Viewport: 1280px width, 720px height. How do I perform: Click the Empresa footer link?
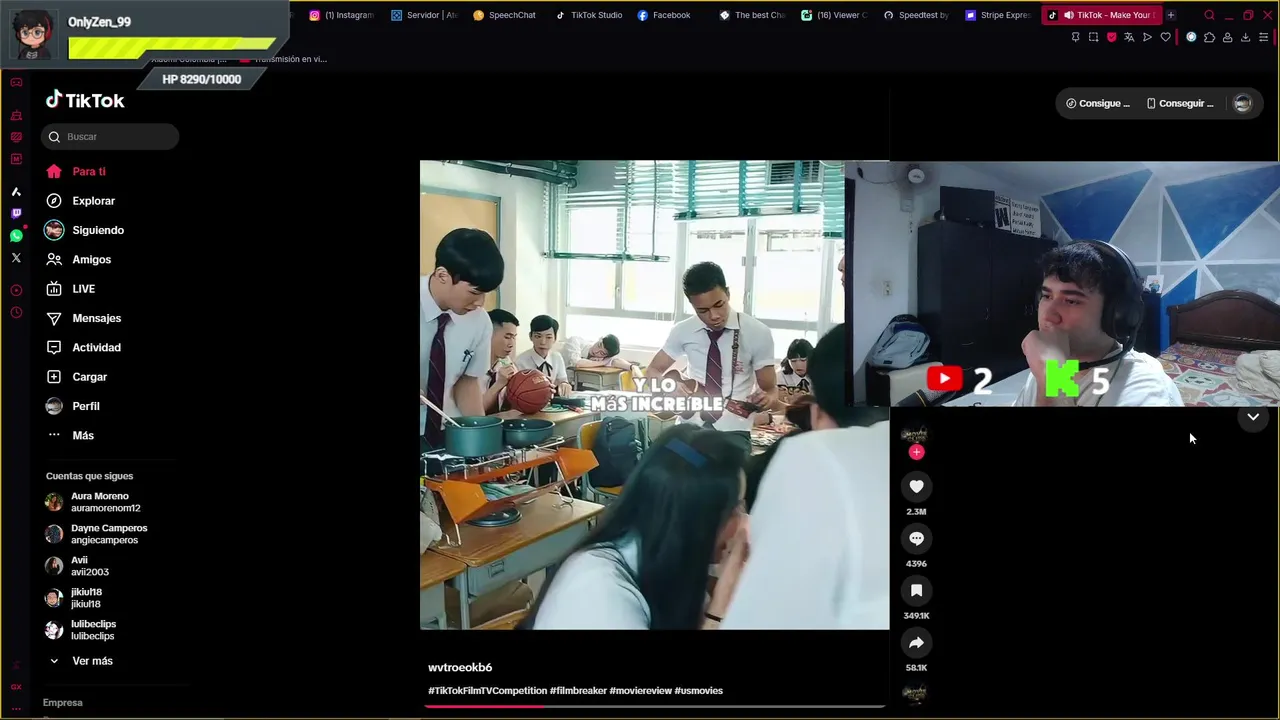pyautogui.click(x=62, y=703)
